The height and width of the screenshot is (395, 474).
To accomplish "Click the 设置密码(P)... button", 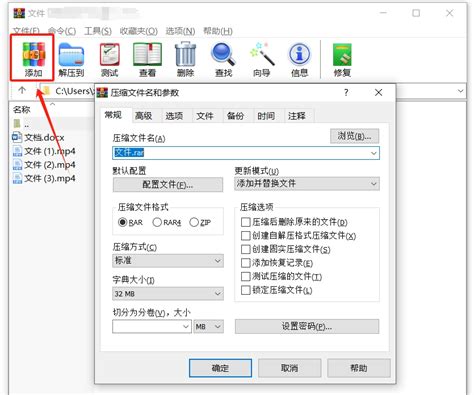I will tap(307, 326).
